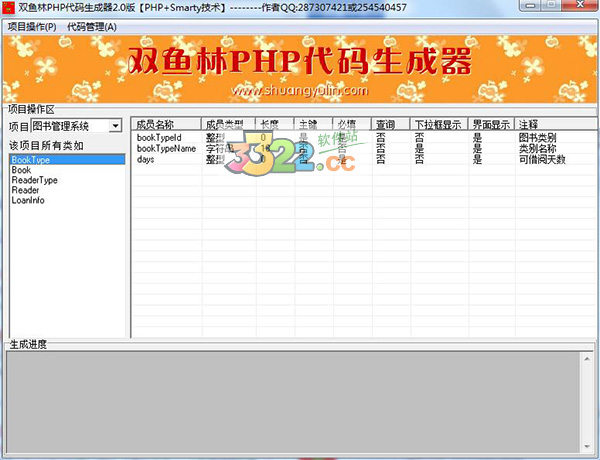
Task: Click the 成员类型 column header
Action: pos(228,124)
